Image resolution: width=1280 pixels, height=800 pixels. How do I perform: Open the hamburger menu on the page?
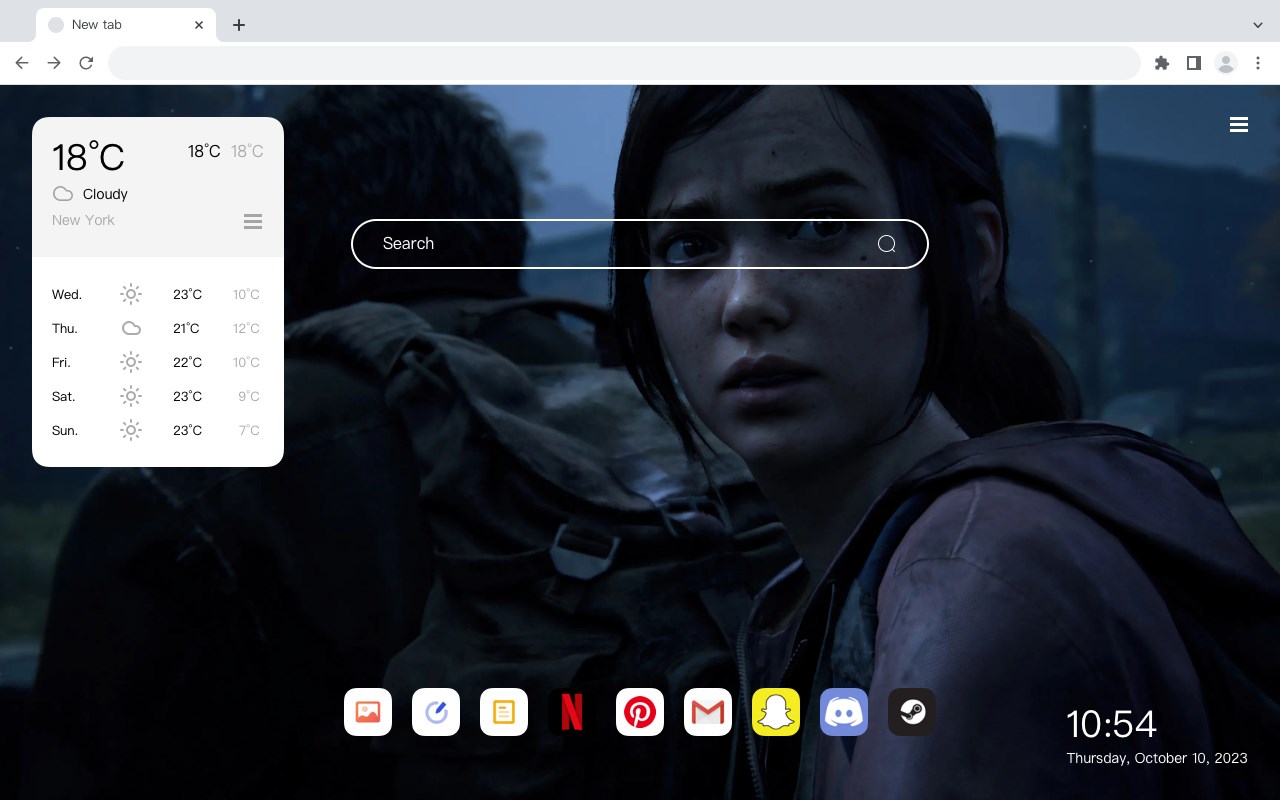(1239, 125)
